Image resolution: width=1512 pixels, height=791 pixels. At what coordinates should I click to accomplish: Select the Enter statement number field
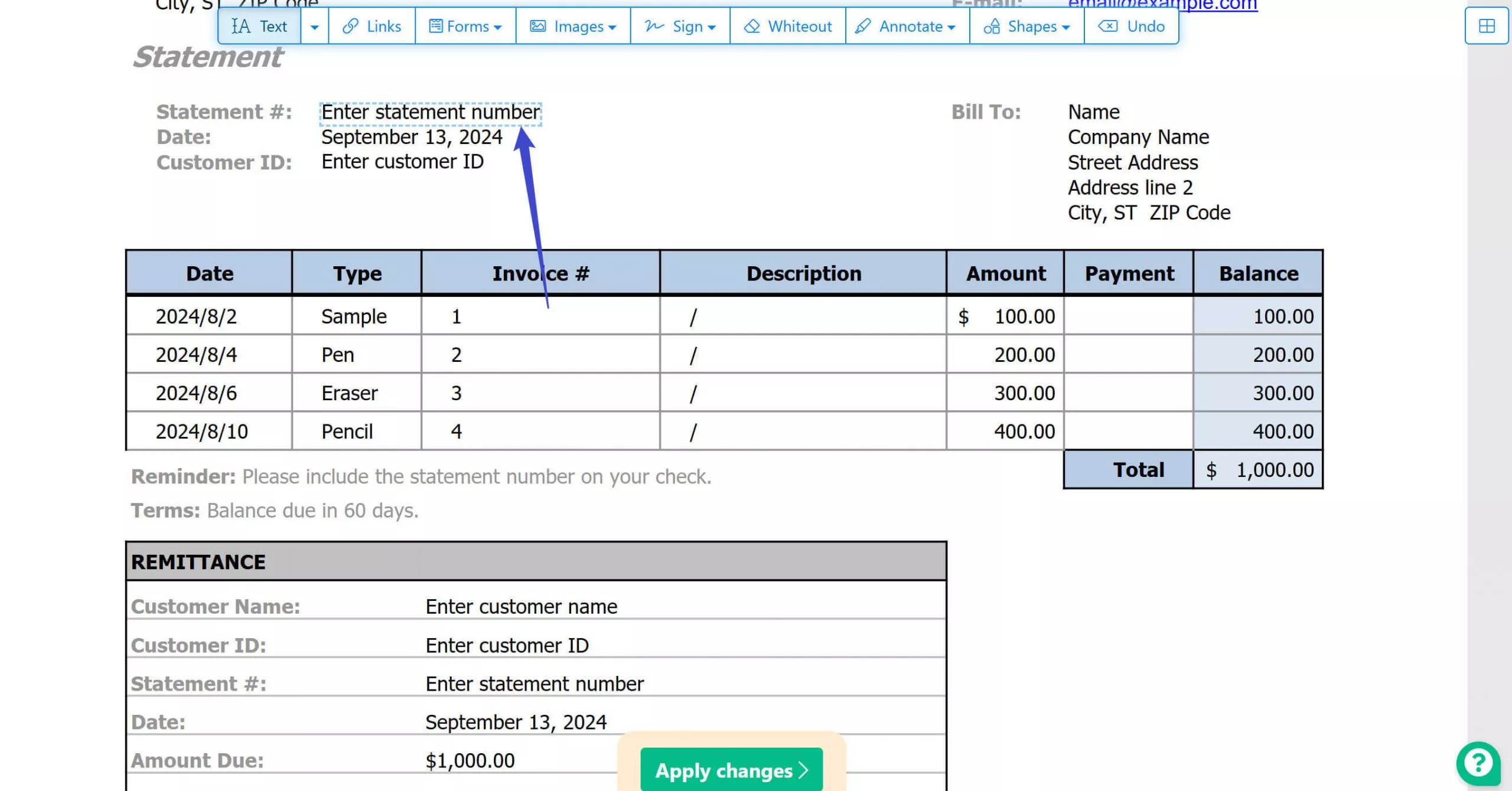tap(430, 112)
